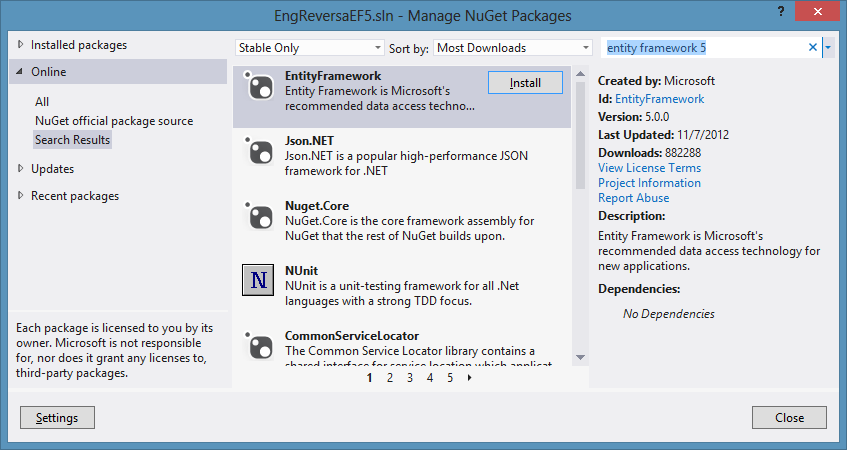Screen dimensions: 847x450
Task: Click the Close button
Action: coord(789,418)
